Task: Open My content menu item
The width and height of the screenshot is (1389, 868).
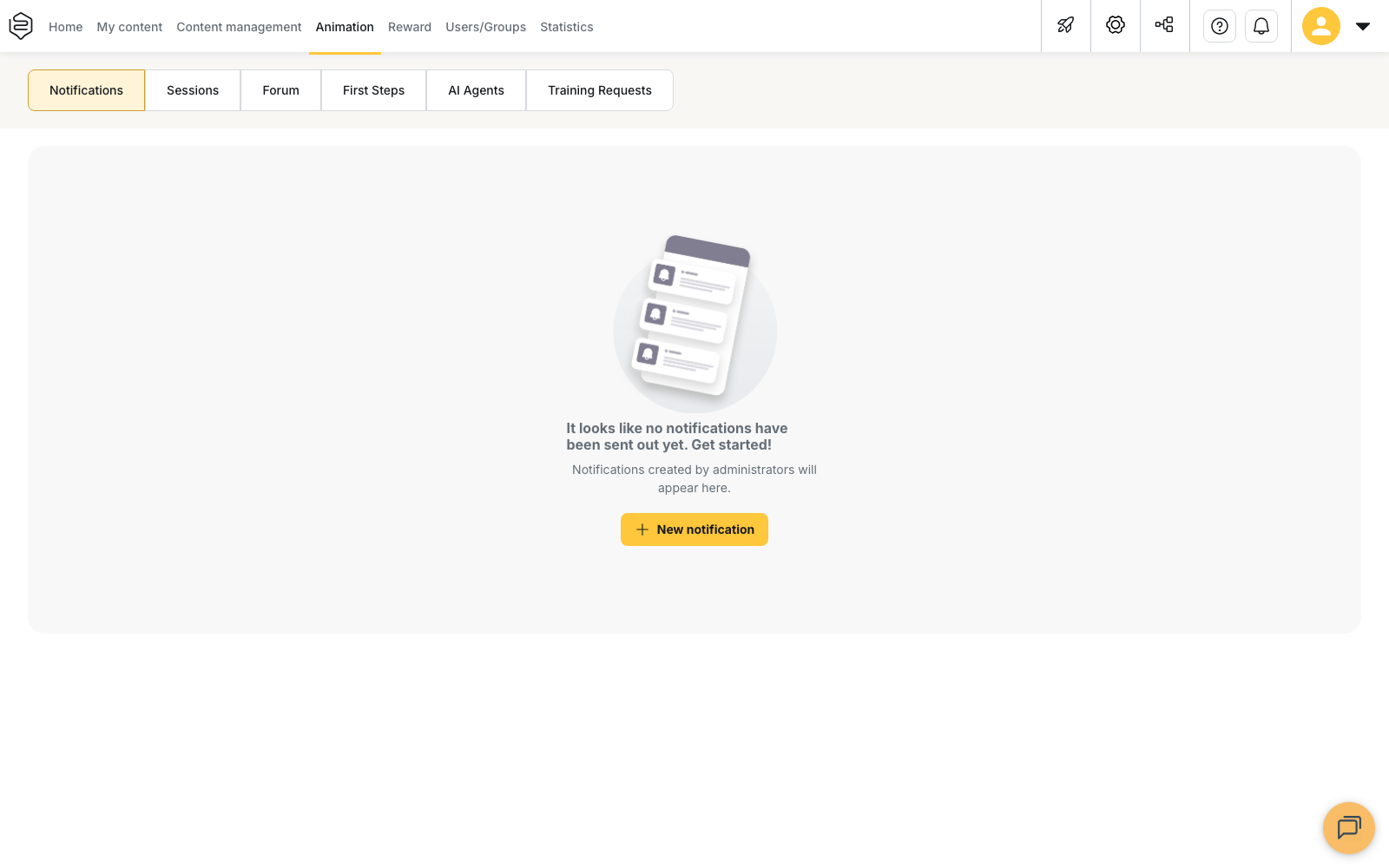Action: (129, 27)
